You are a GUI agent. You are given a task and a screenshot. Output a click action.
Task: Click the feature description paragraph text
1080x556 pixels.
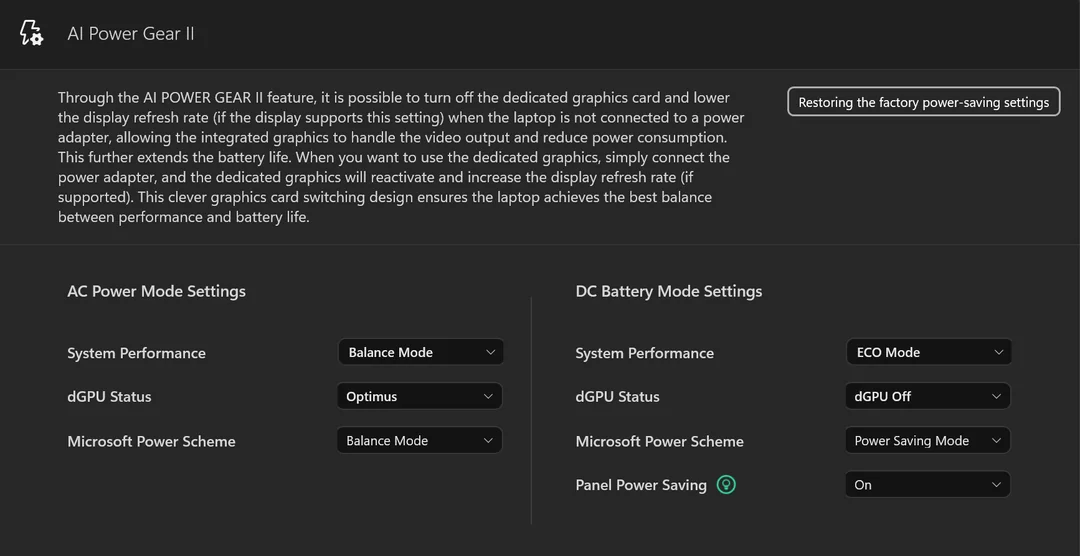coord(394,157)
